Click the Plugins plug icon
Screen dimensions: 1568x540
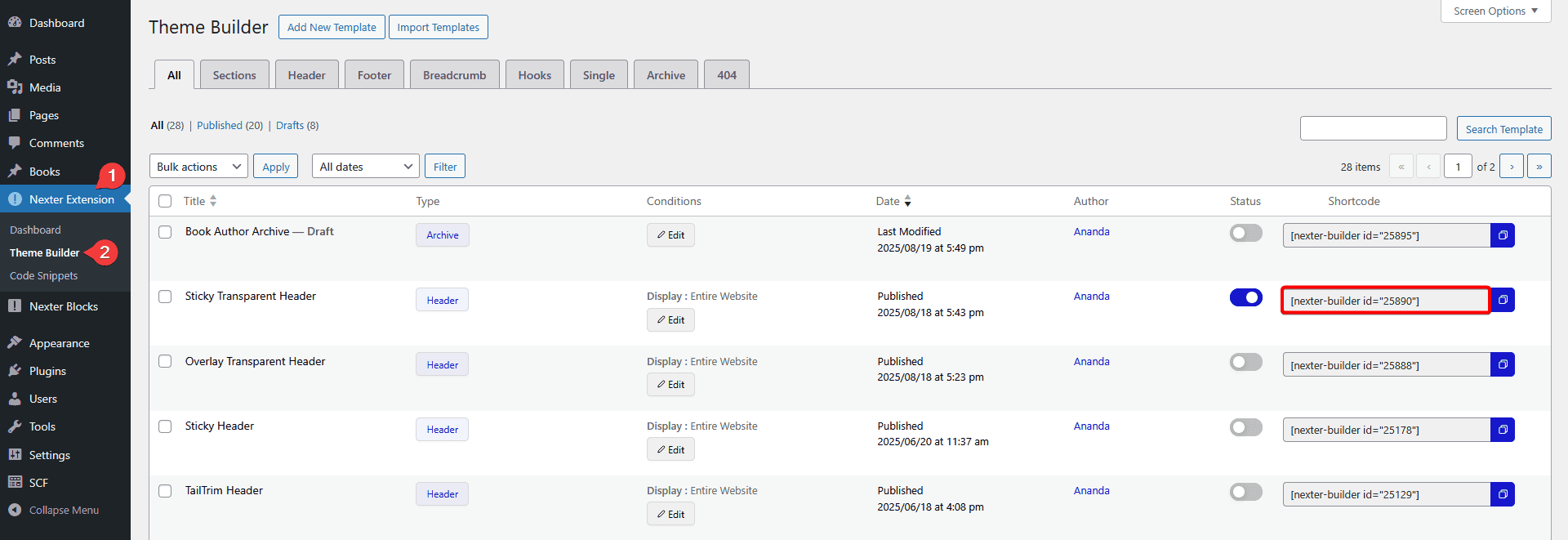pos(15,371)
